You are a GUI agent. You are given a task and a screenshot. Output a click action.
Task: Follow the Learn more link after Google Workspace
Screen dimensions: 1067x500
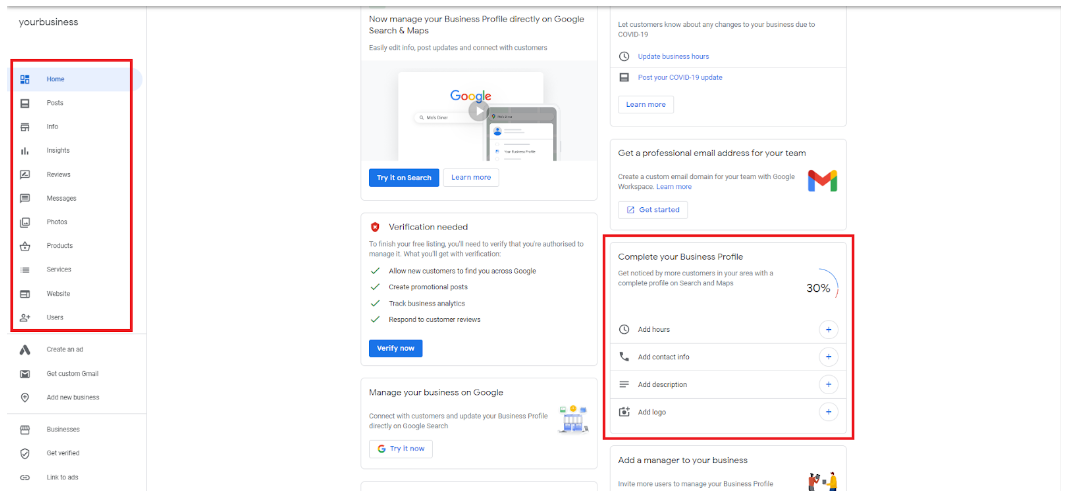coord(674,186)
